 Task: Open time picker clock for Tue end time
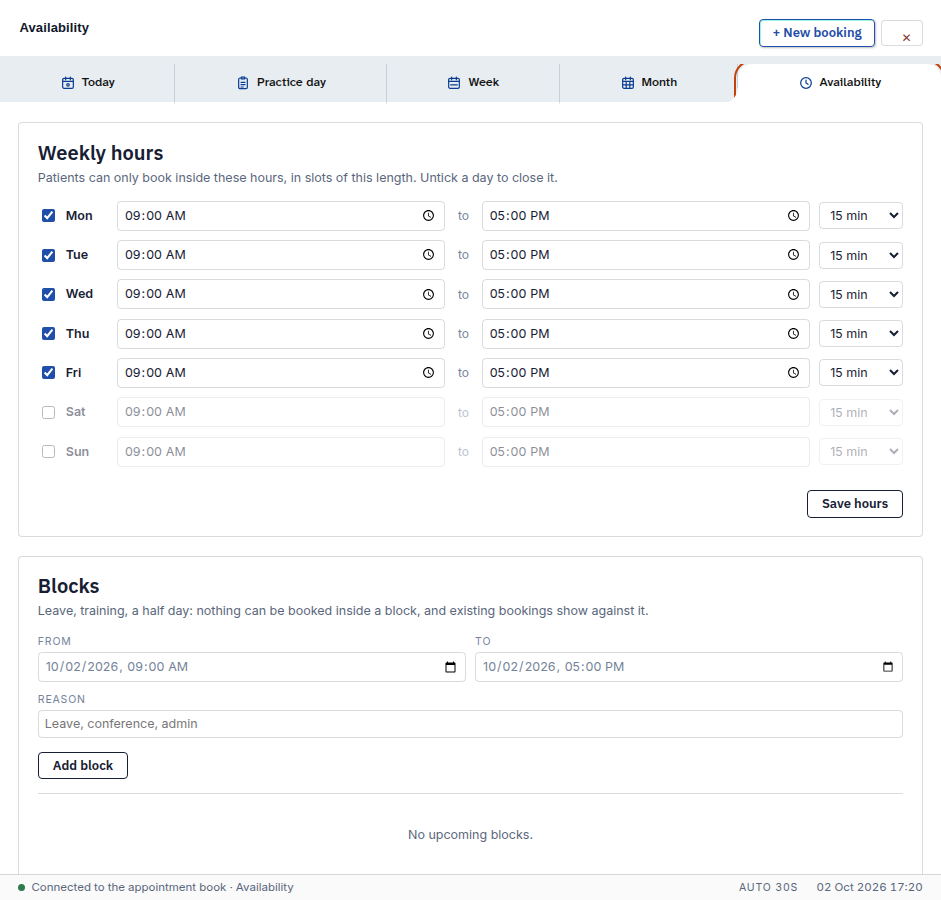pos(793,255)
